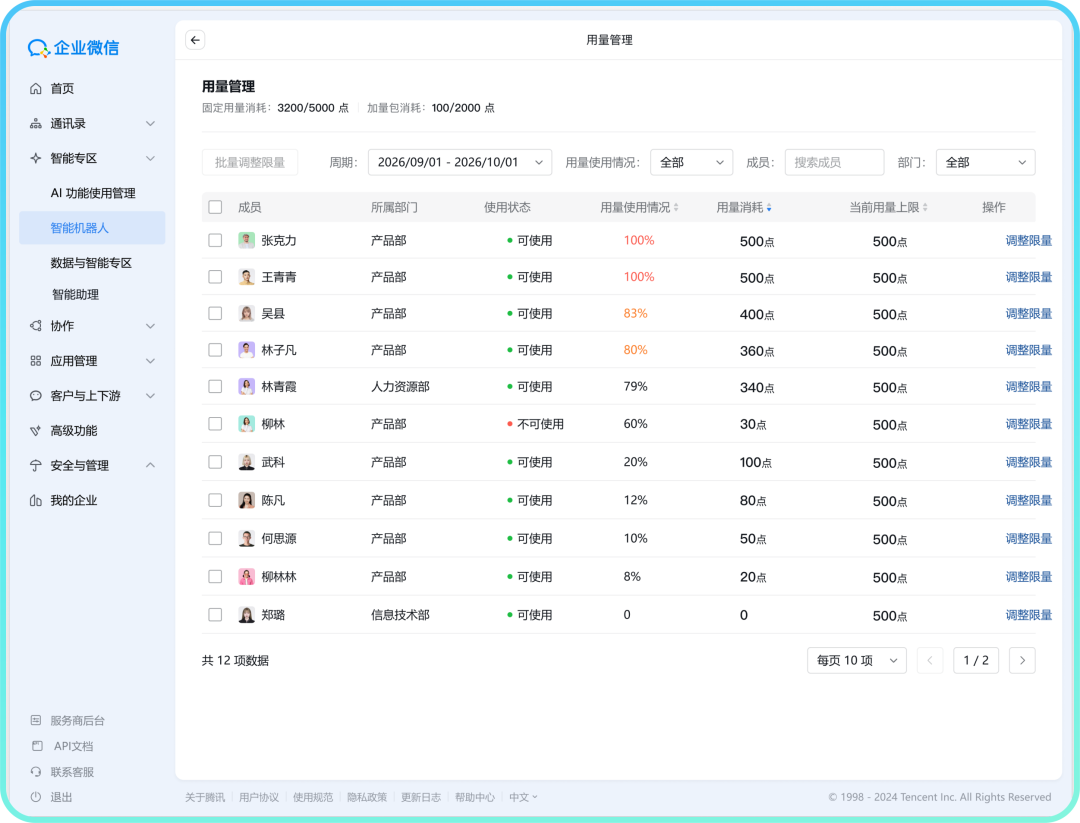Click 柳林林's avatar
Screen dimensions: 1080x823
pos(247,576)
